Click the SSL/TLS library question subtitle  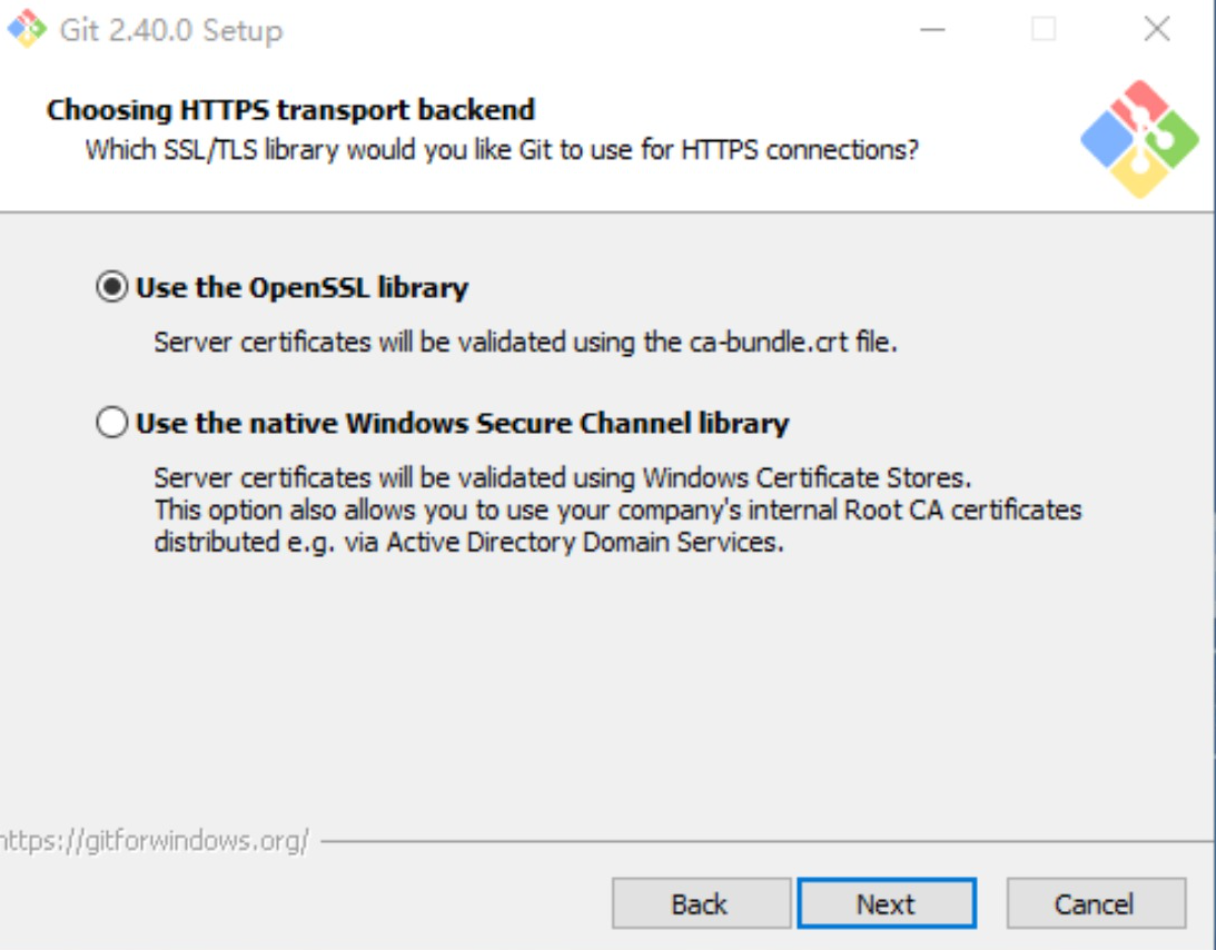pos(502,150)
